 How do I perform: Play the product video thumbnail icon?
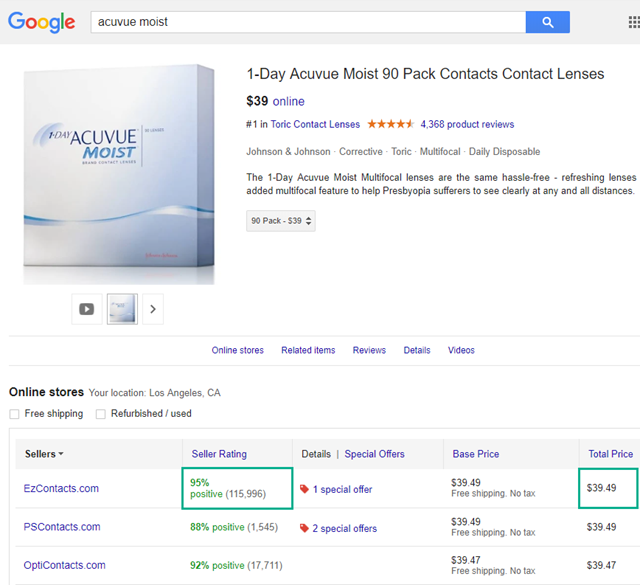coord(86,309)
